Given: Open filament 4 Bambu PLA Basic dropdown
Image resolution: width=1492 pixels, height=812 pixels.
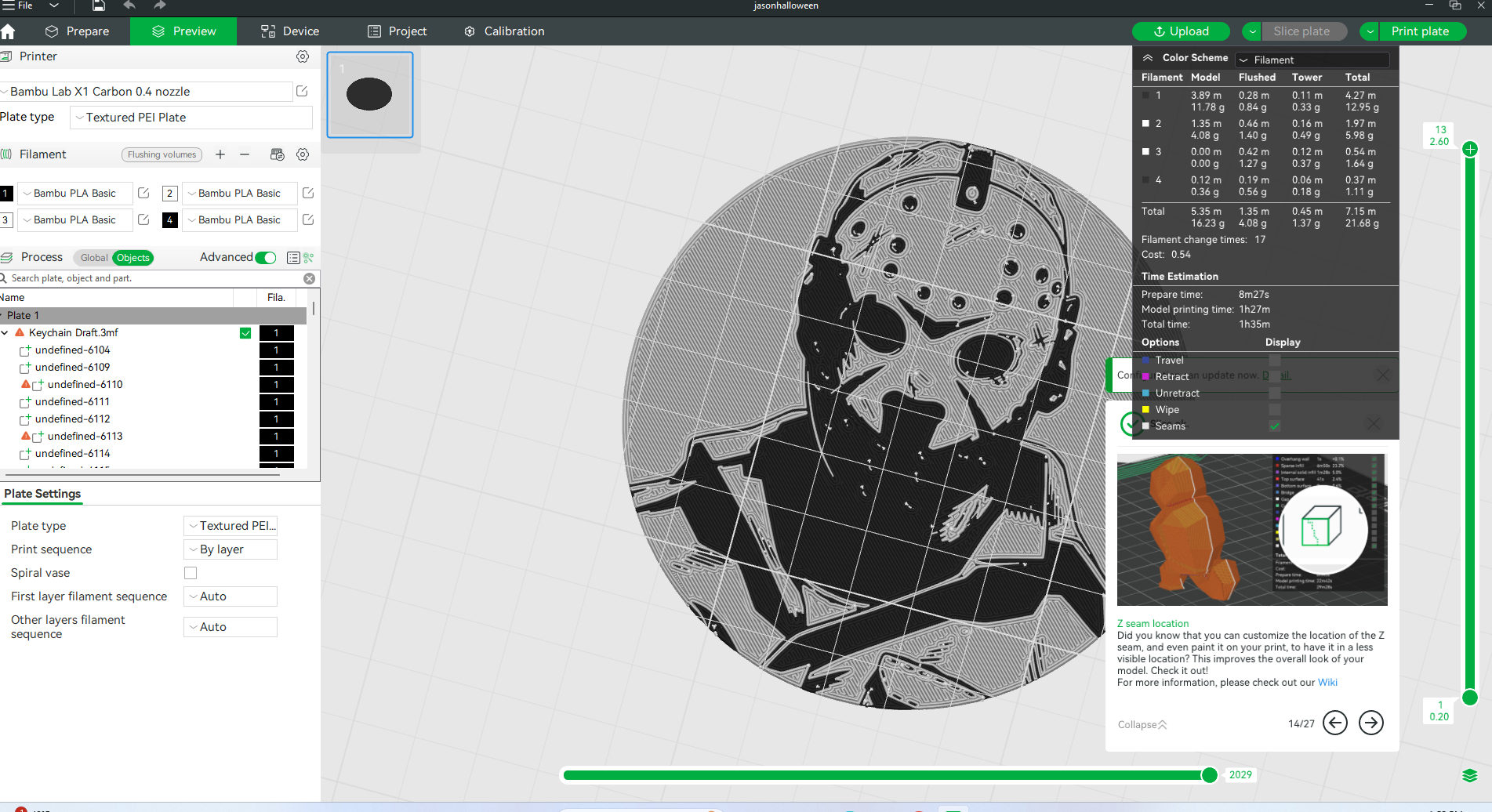Looking at the screenshot, I should coord(239,219).
